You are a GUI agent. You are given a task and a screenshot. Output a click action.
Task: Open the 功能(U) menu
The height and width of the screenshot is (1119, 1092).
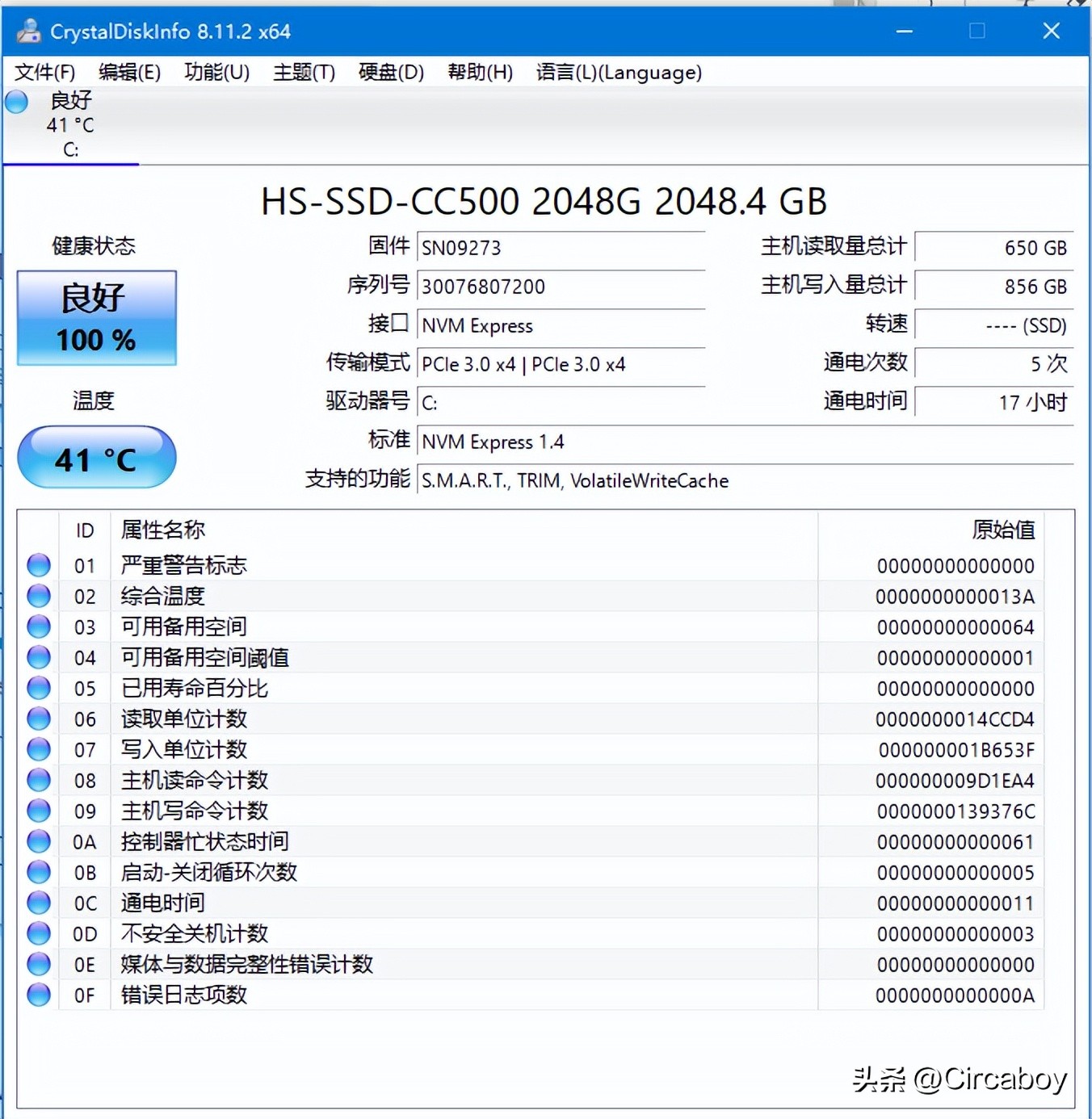[x=216, y=72]
